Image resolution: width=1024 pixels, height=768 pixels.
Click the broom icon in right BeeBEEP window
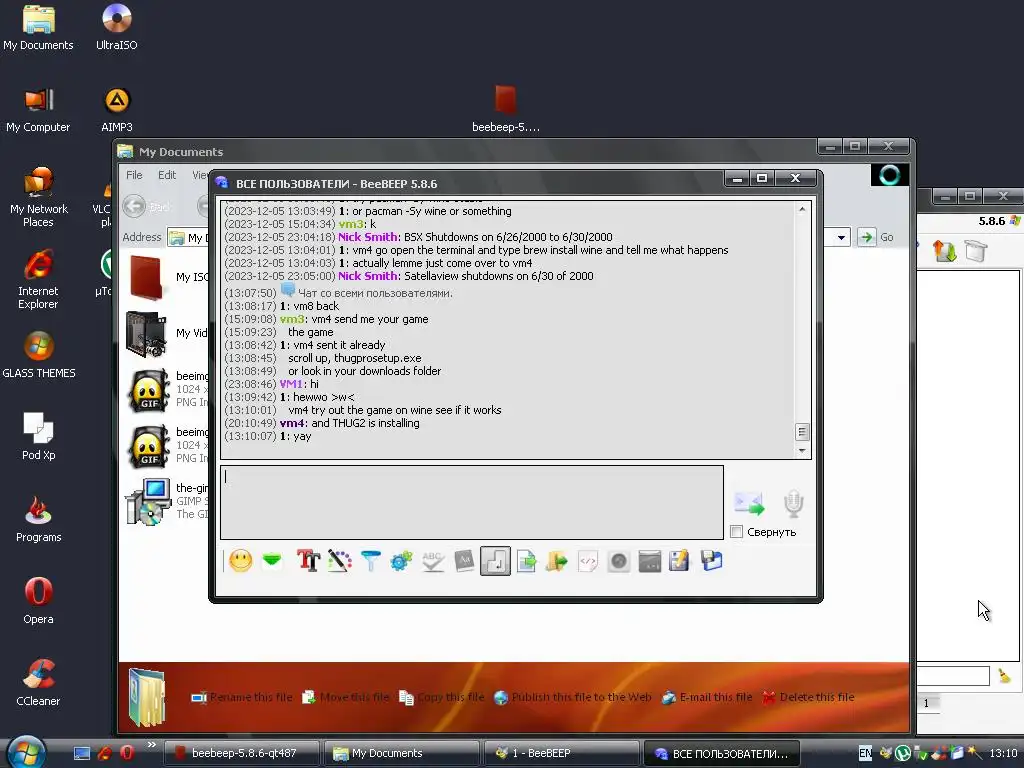[x=1004, y=677]
